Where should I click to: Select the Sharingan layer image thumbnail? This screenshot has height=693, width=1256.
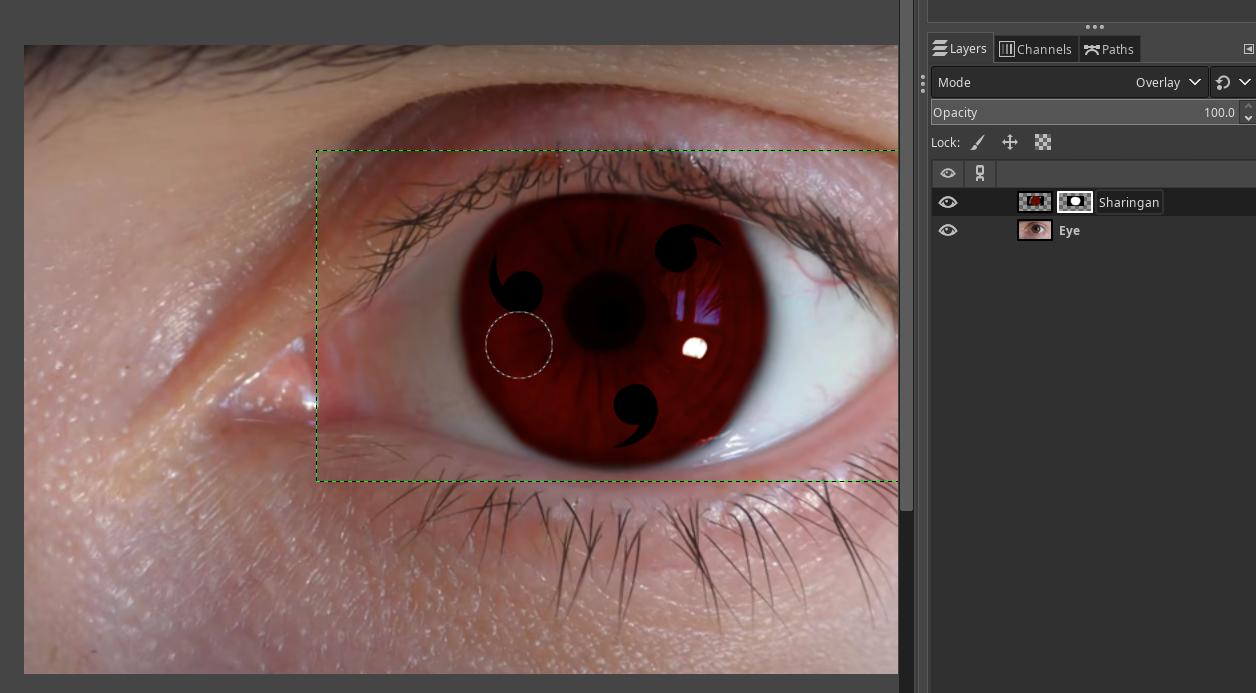pyautogui.click(x=1035, y=202)
